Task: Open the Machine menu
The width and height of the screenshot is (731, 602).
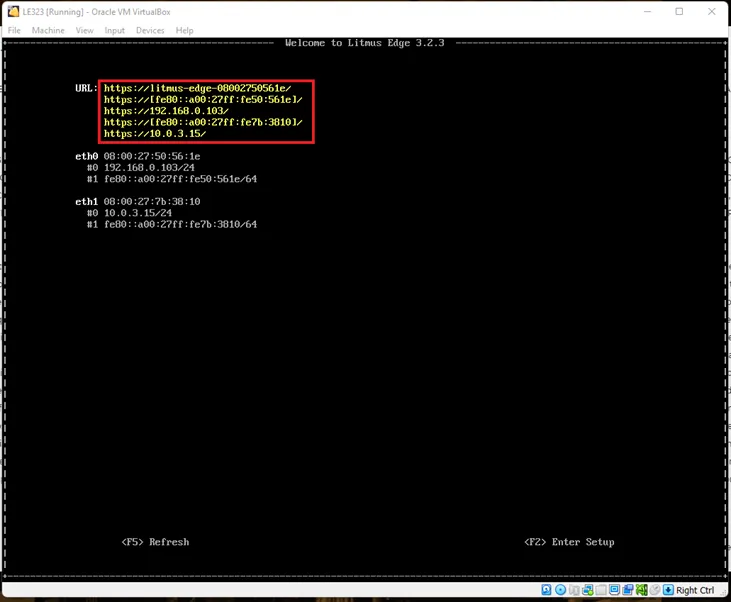Action: point(48,30)
